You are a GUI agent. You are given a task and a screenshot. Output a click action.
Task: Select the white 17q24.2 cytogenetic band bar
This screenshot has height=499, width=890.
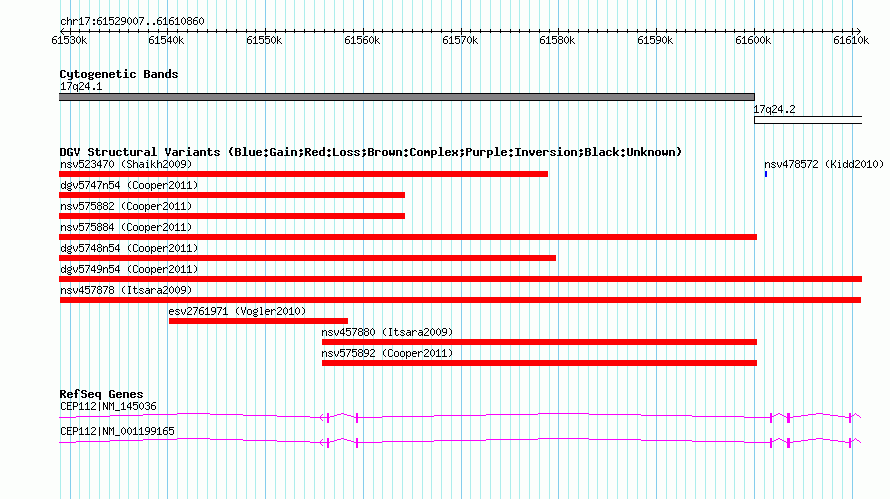pyautogui.click(x=808, y=120)
